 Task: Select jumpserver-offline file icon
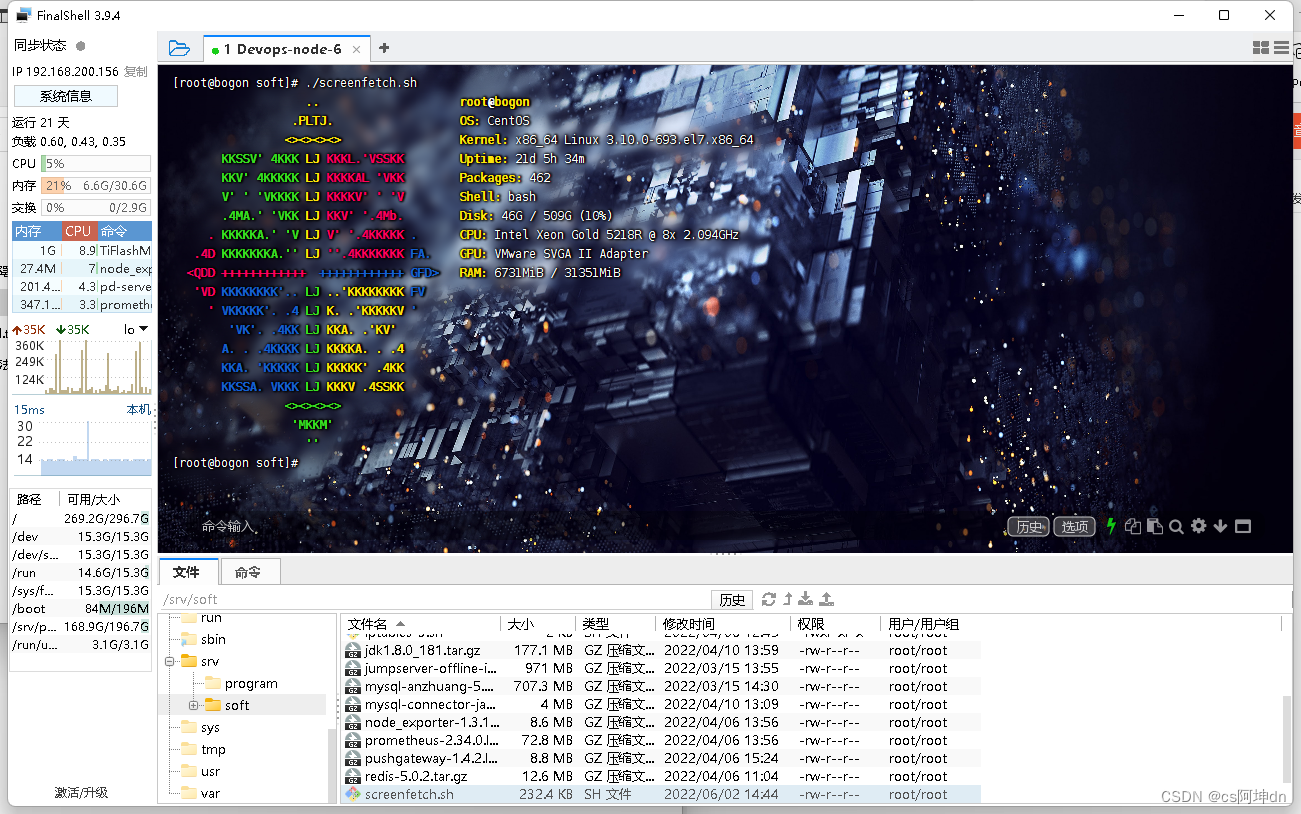click(353, 668)
